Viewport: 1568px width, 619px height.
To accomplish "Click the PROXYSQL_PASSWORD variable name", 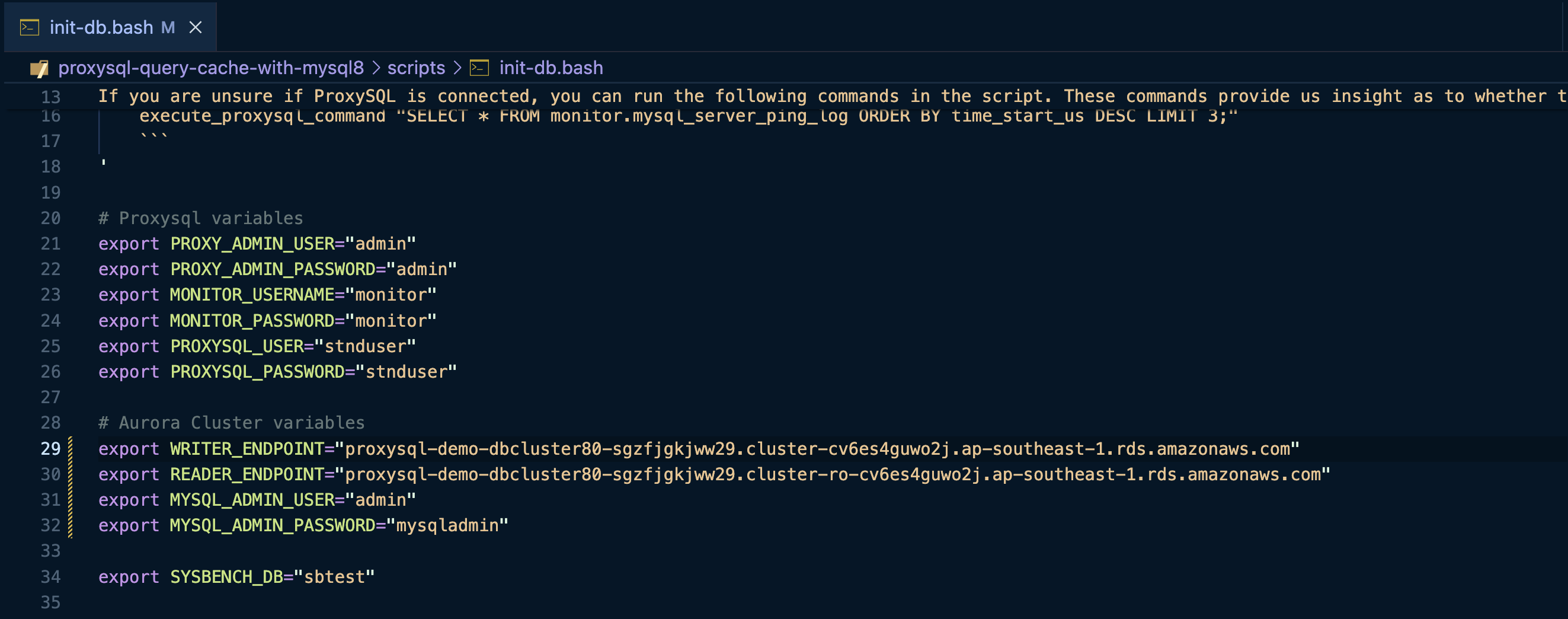I will [257, 372].
